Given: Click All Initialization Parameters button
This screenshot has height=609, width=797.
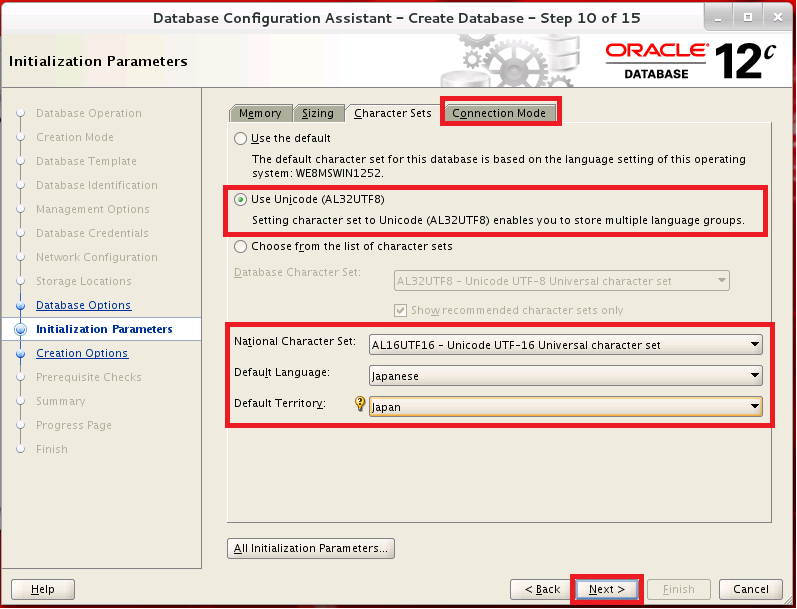Looking at the screenshot, I should 311,548.
